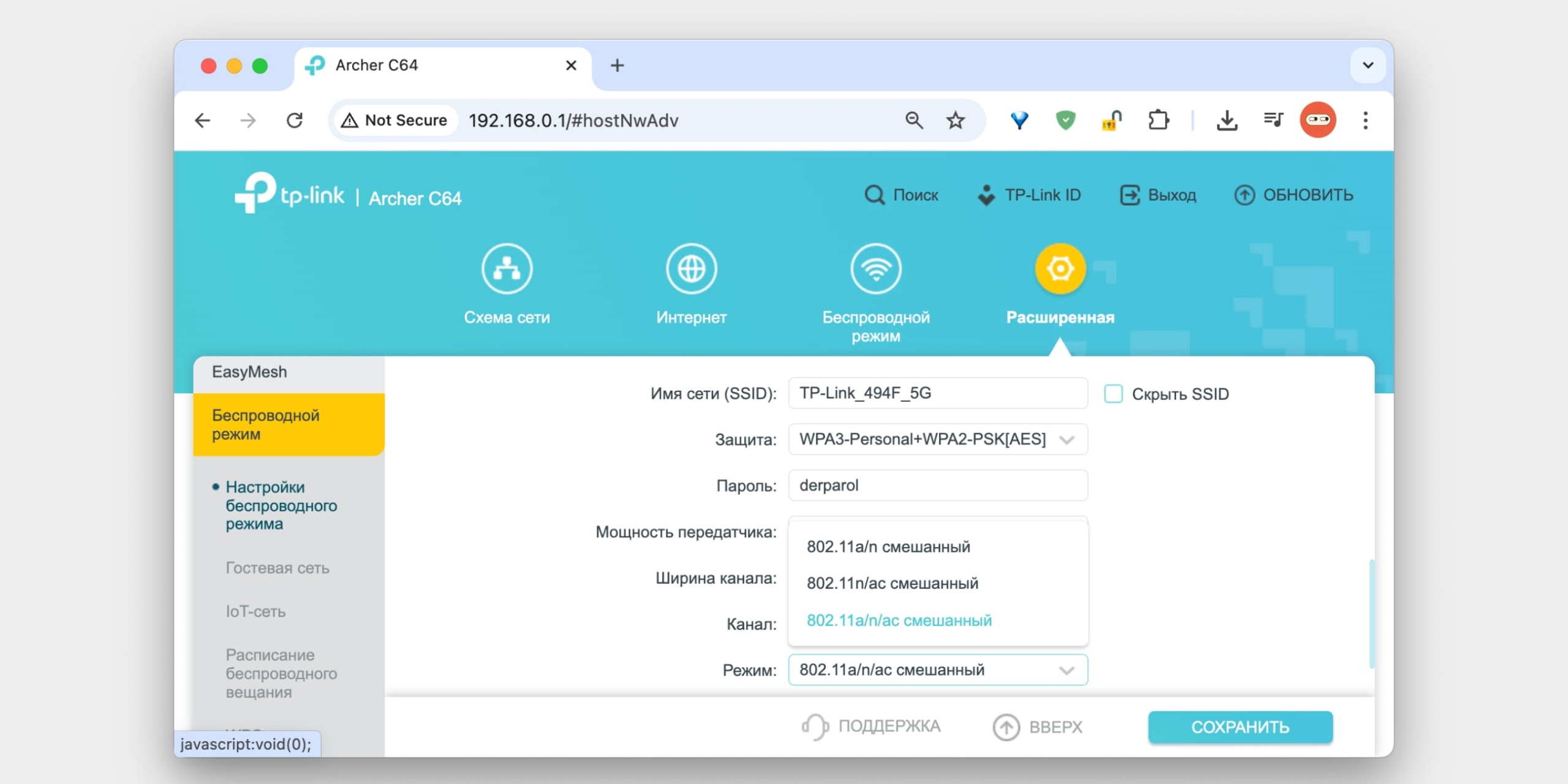Enable the Скрыть SSID checkbox
This screenshot has width=1568, height=784.
(1113, 394)
